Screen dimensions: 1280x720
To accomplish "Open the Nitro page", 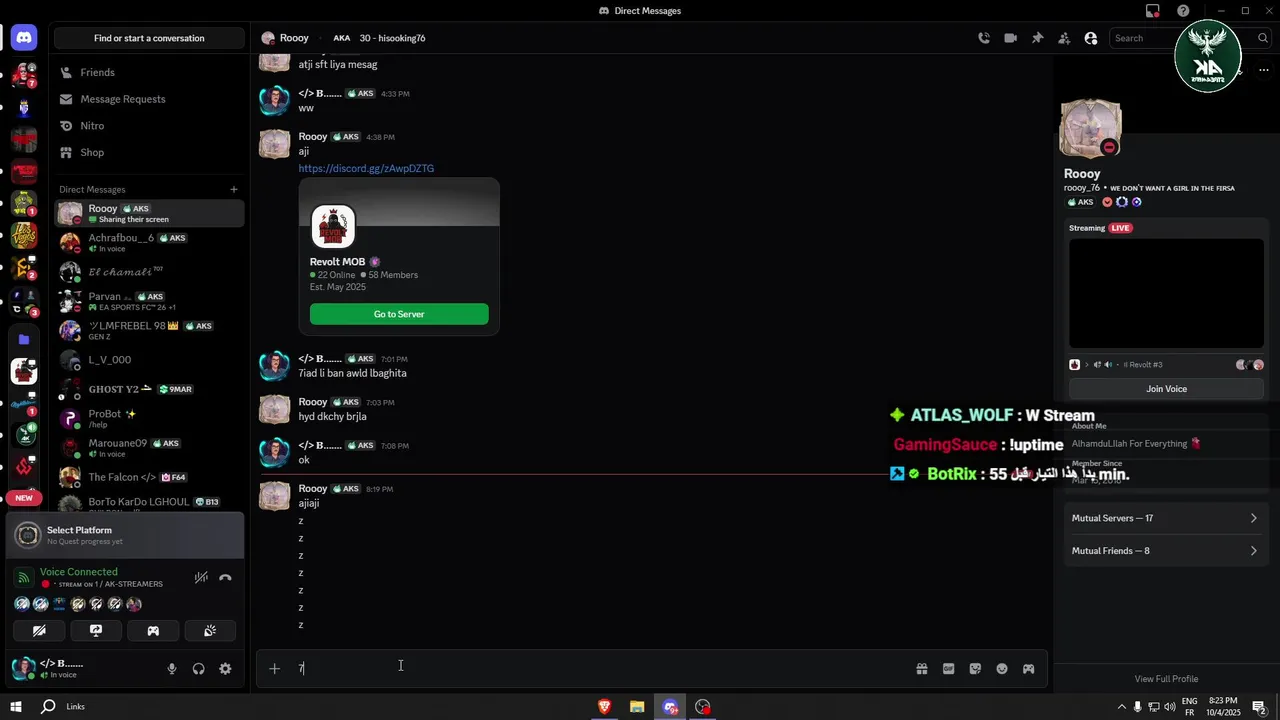I will [x=149, y=126].
